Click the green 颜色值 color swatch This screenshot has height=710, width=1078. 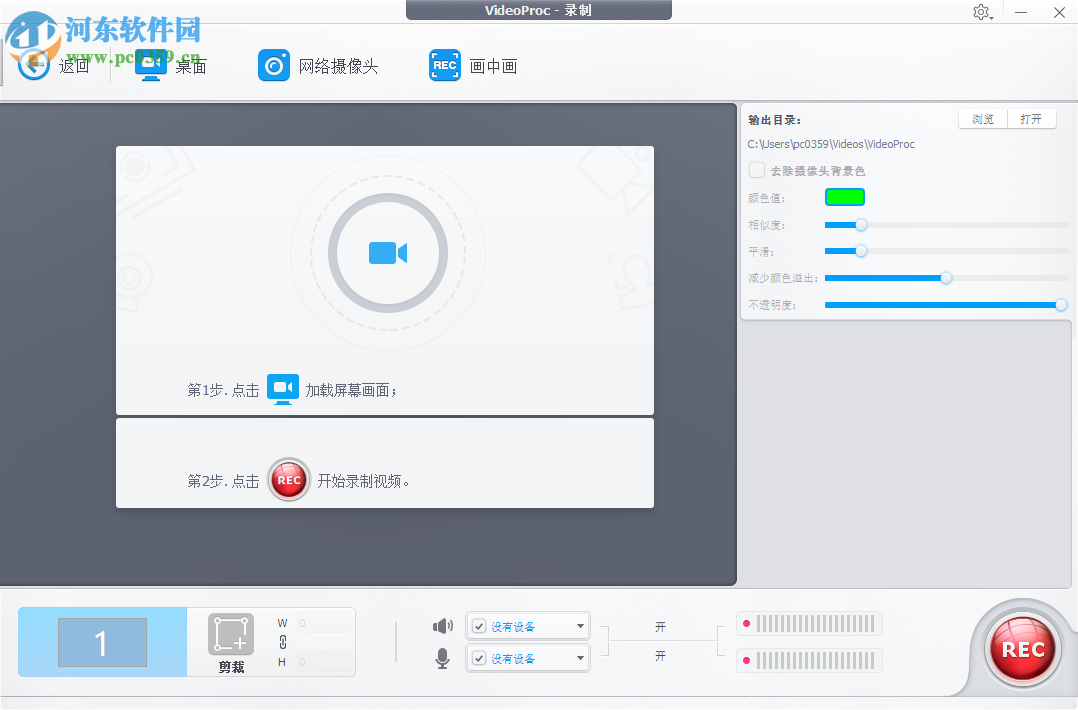[x=844, y=196]
